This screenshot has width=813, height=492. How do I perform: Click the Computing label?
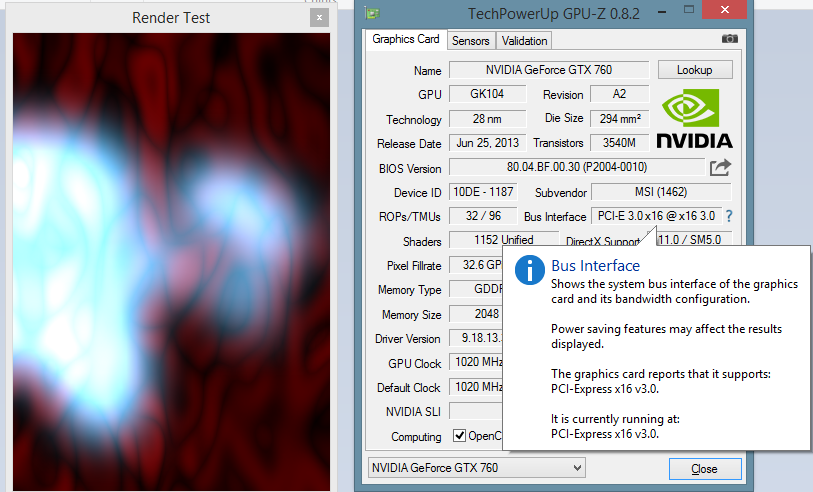click(x=416, y=437)
